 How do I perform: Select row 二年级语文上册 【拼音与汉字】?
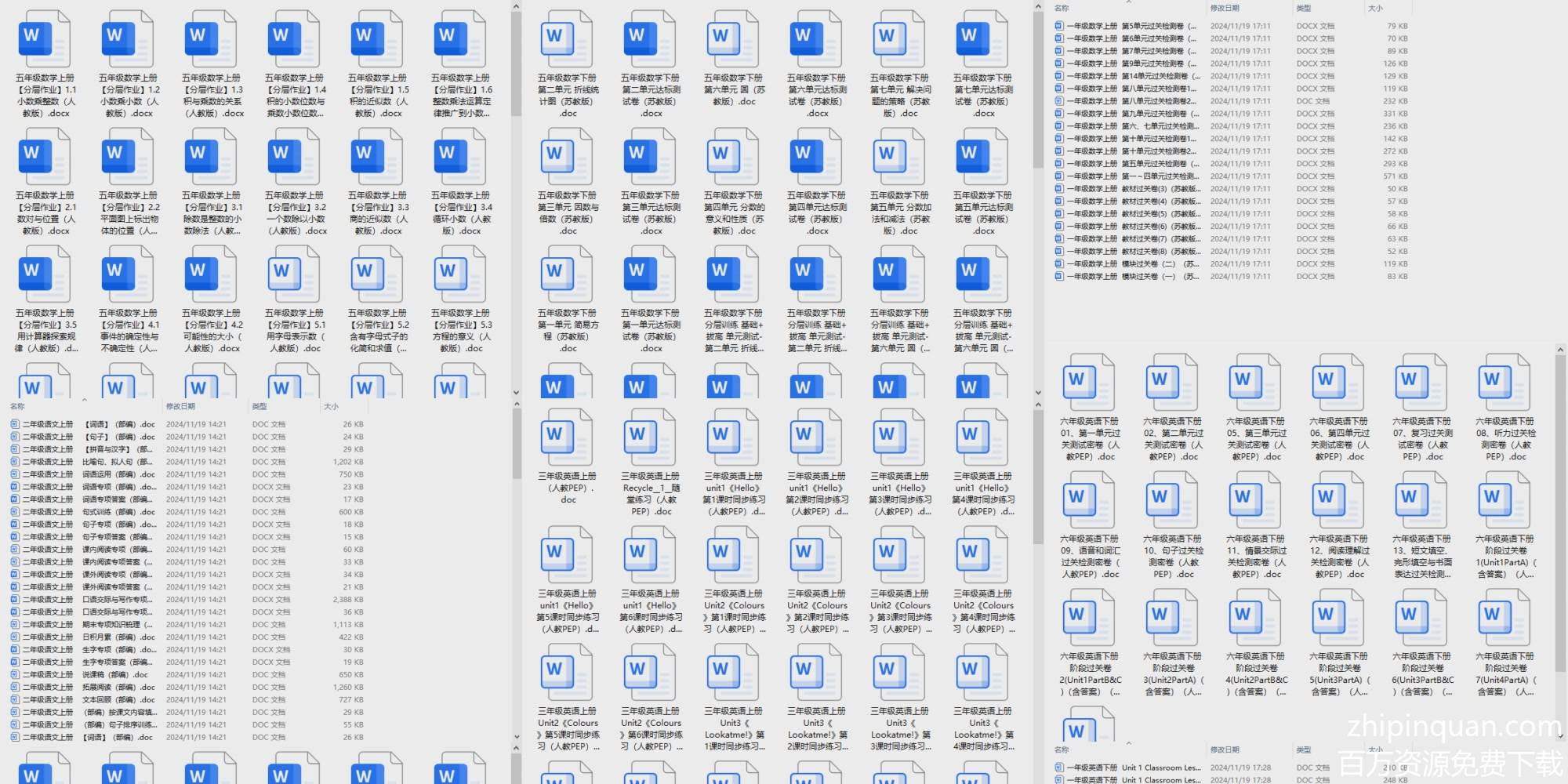tap(188, 449)
